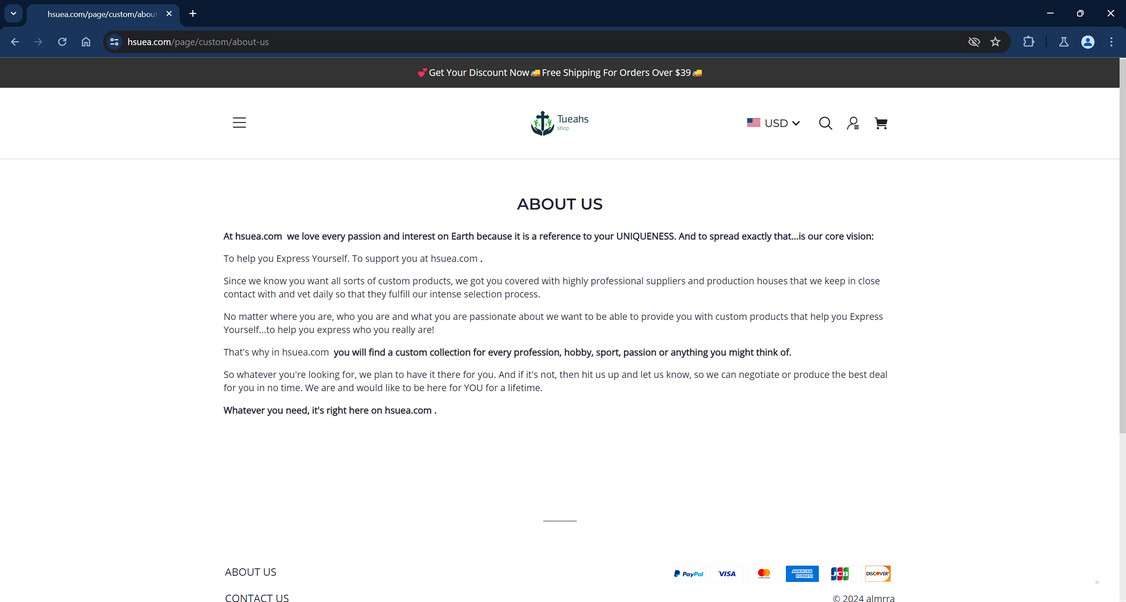
Task: Click the CONTACT US footer link
Action: 256,597
